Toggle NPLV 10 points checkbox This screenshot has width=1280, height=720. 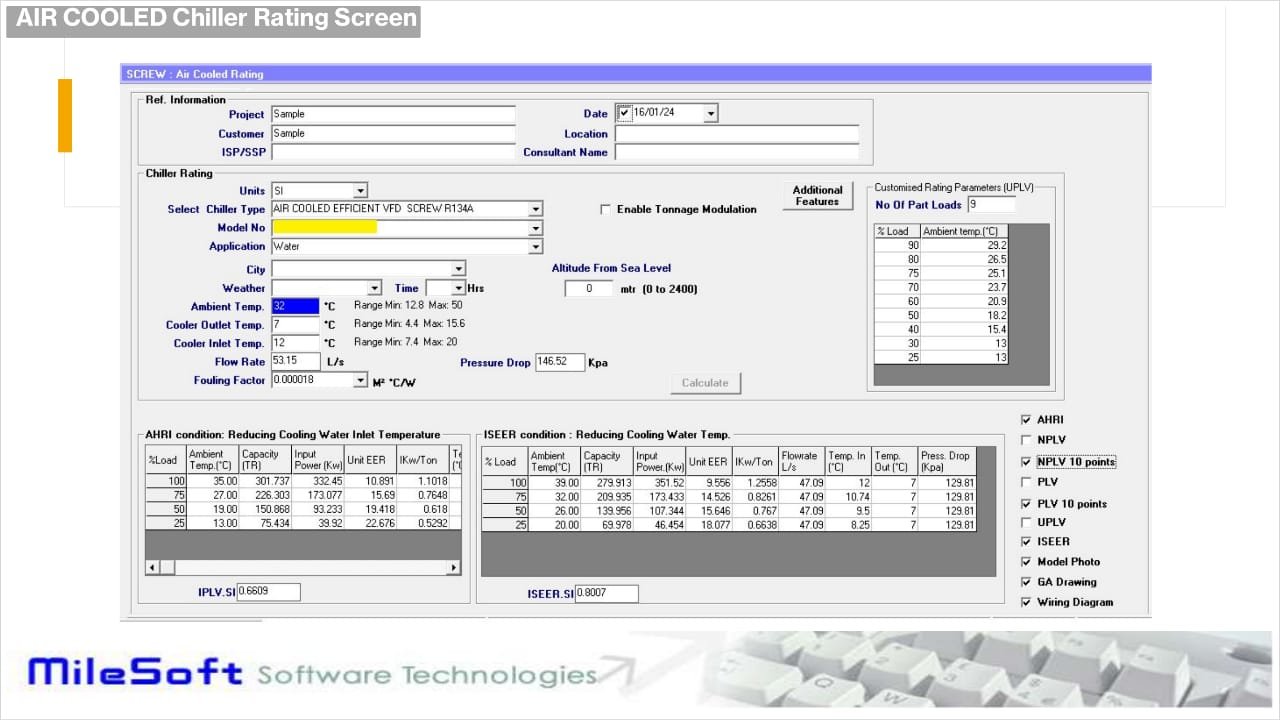click(x=1026, y=462)
